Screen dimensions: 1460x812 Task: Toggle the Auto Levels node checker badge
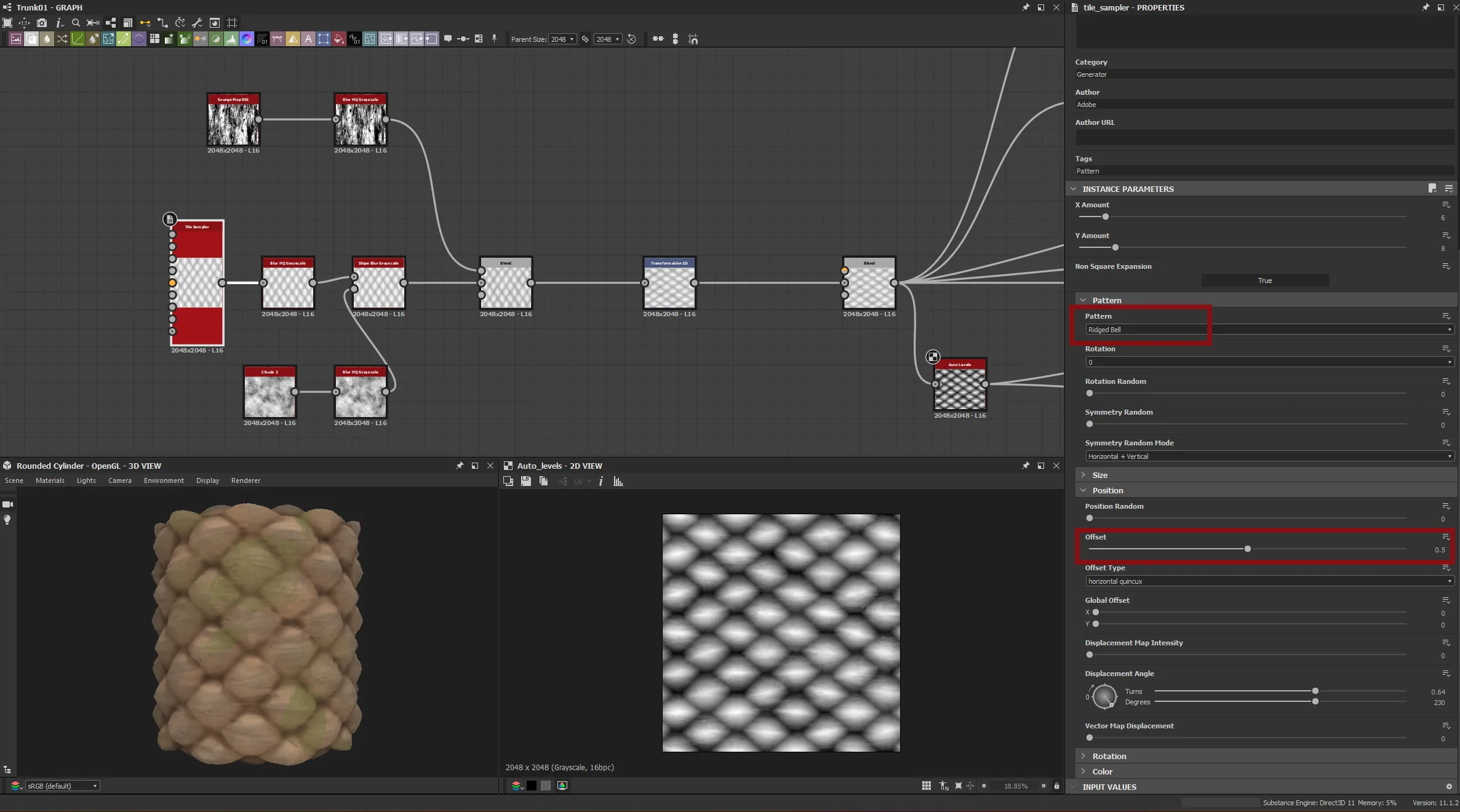[933, 357]
